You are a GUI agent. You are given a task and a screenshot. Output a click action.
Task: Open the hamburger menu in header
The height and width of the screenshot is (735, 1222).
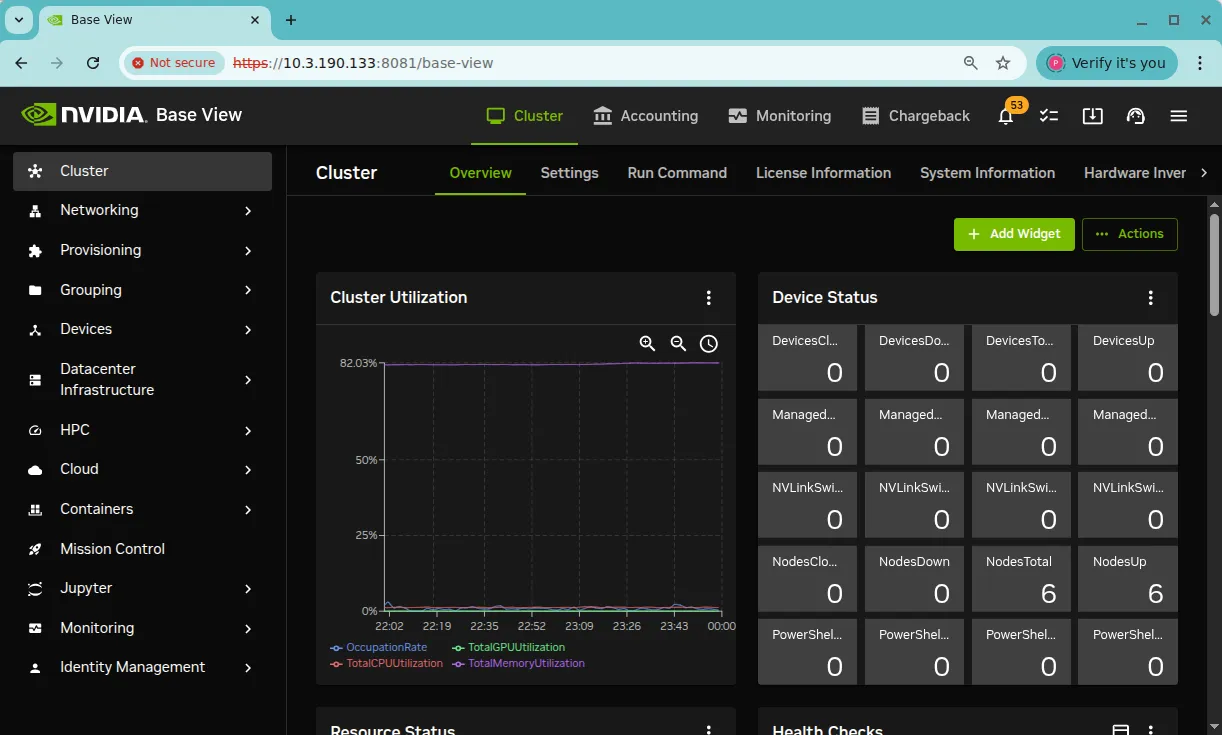pyautogui.click(x=1178, y=116)
